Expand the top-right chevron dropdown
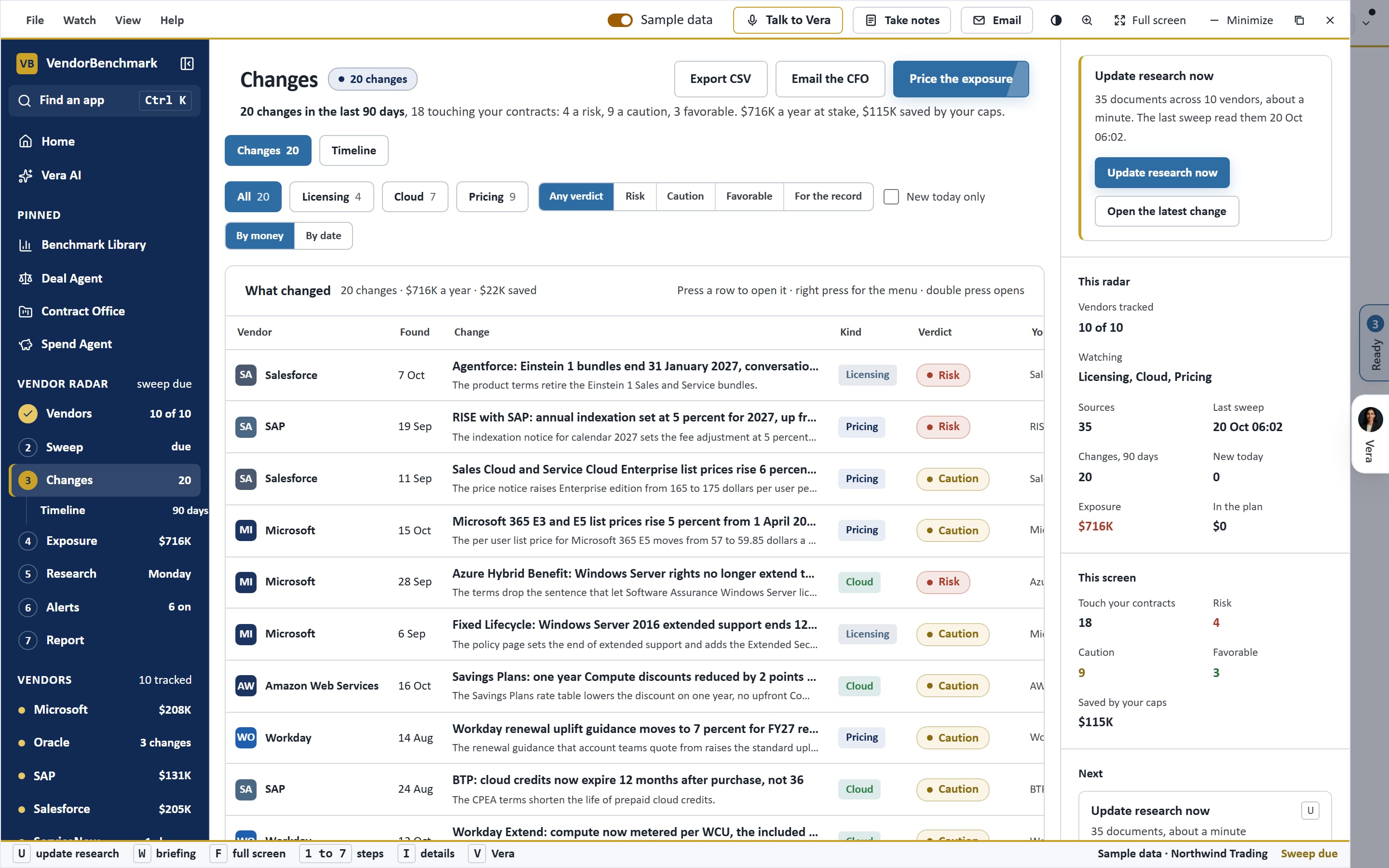The image size is (1389, 868). (x=1366, y=24)
